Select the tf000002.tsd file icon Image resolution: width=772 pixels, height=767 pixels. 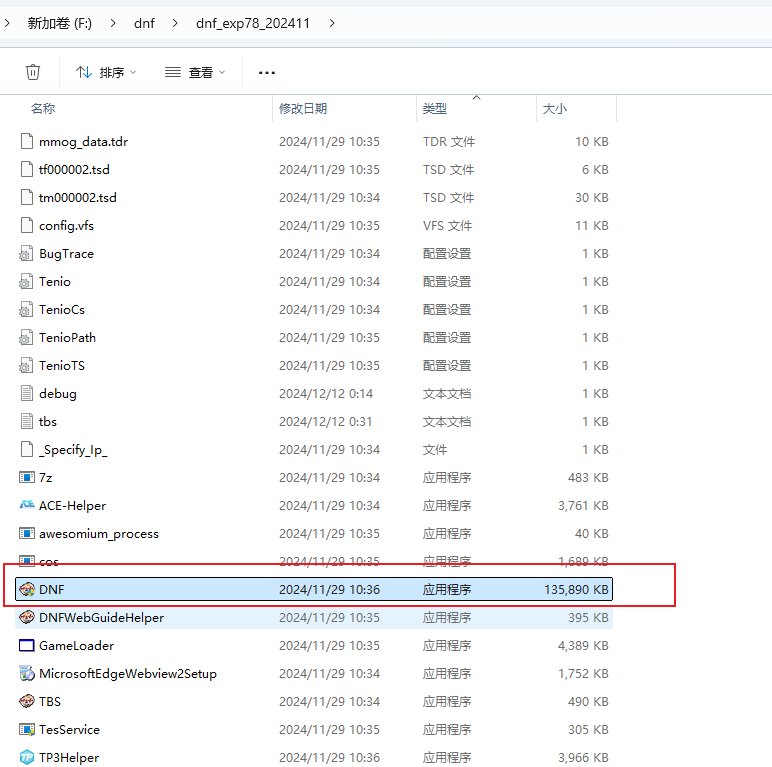[27, 169]
